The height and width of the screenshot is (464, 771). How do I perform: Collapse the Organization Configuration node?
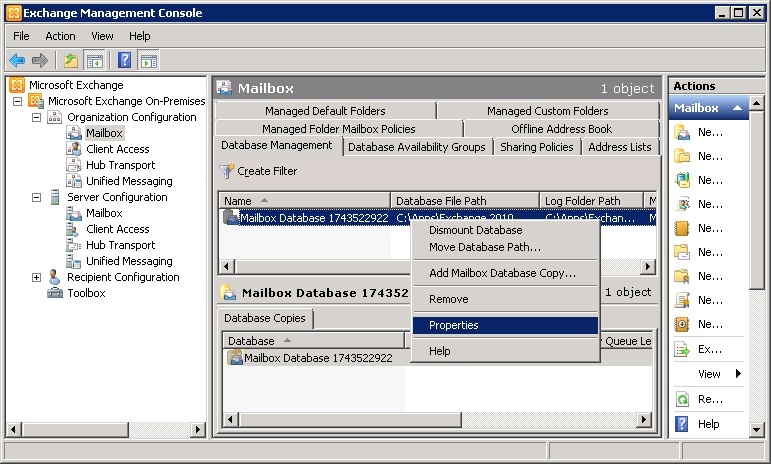36,117
